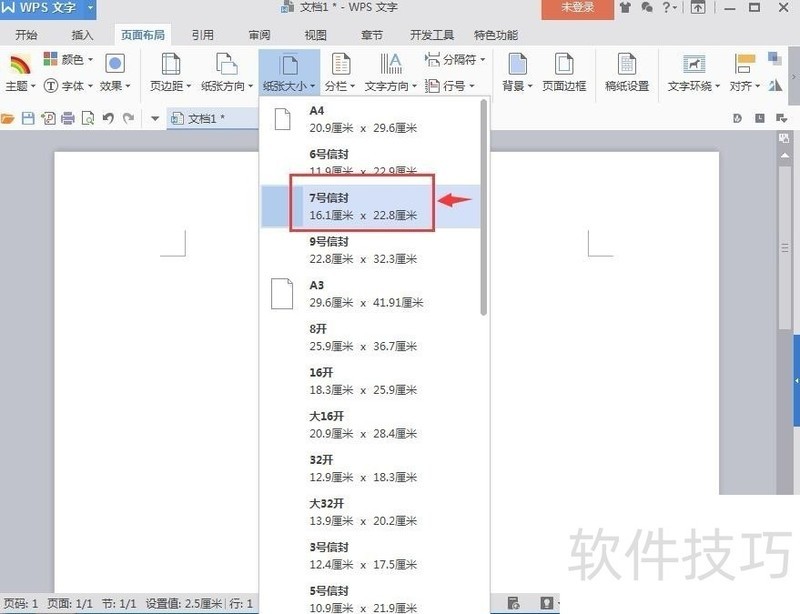The width and height of the screenshot is (800, 614).
Task: Expand the blue side task pane handle
Action: pos(796,381)
